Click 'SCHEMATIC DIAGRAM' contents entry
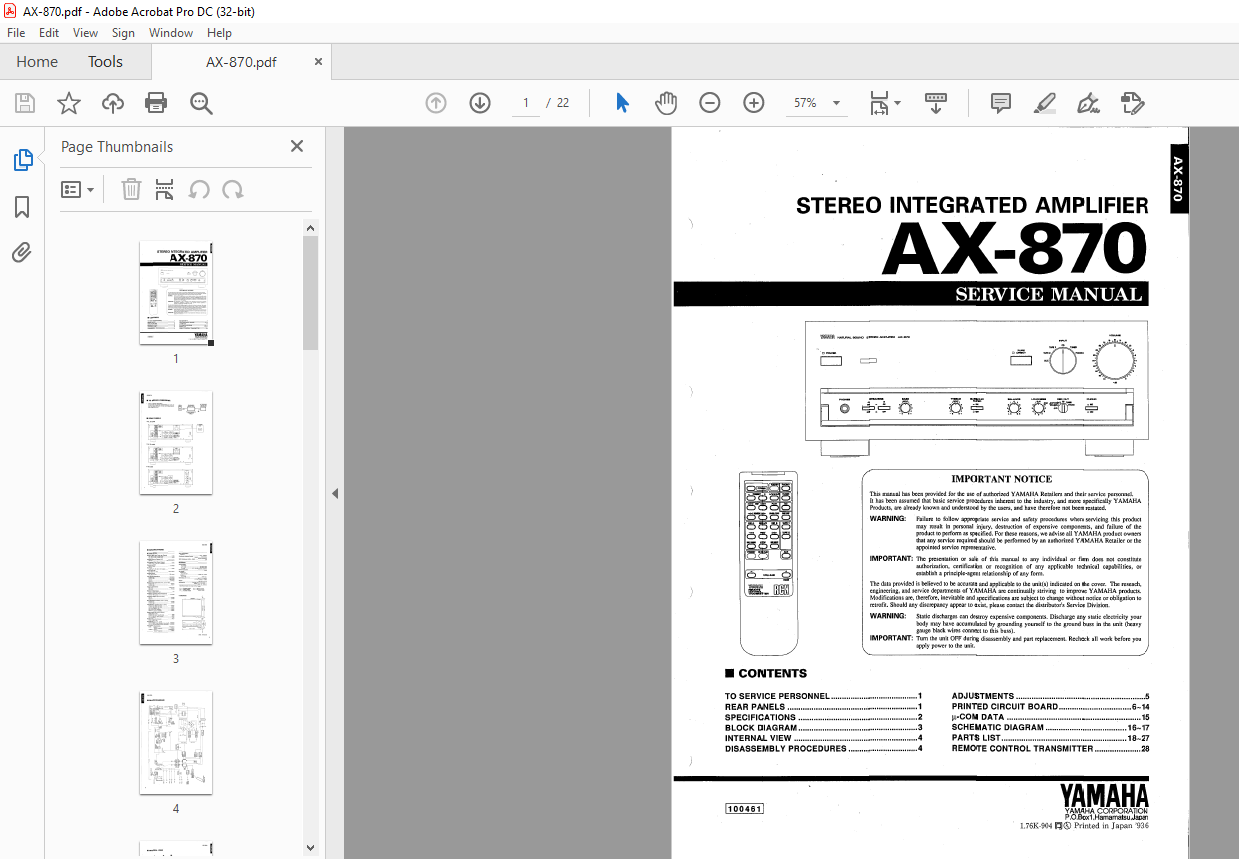Viewport: 1239px width, 859px height. (x=1050, y=728)
